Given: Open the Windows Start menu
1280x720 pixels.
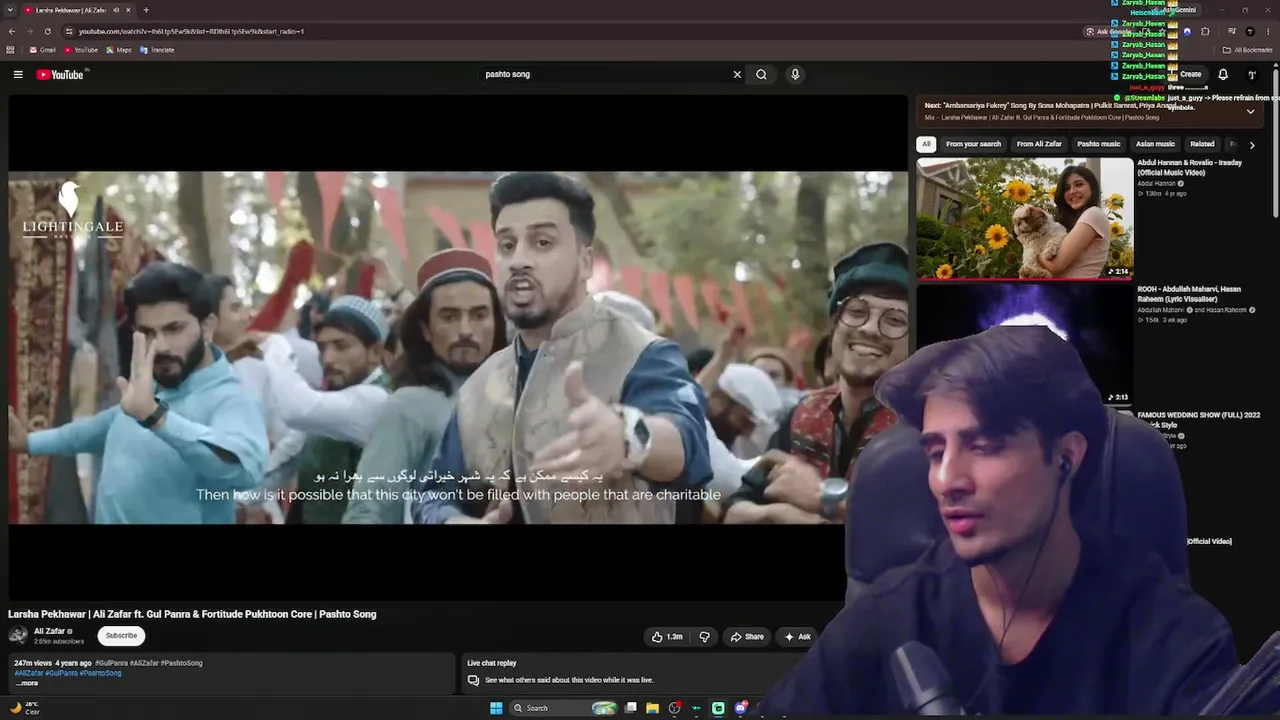Looking at the screenshot, I should [x=496, y=708].
